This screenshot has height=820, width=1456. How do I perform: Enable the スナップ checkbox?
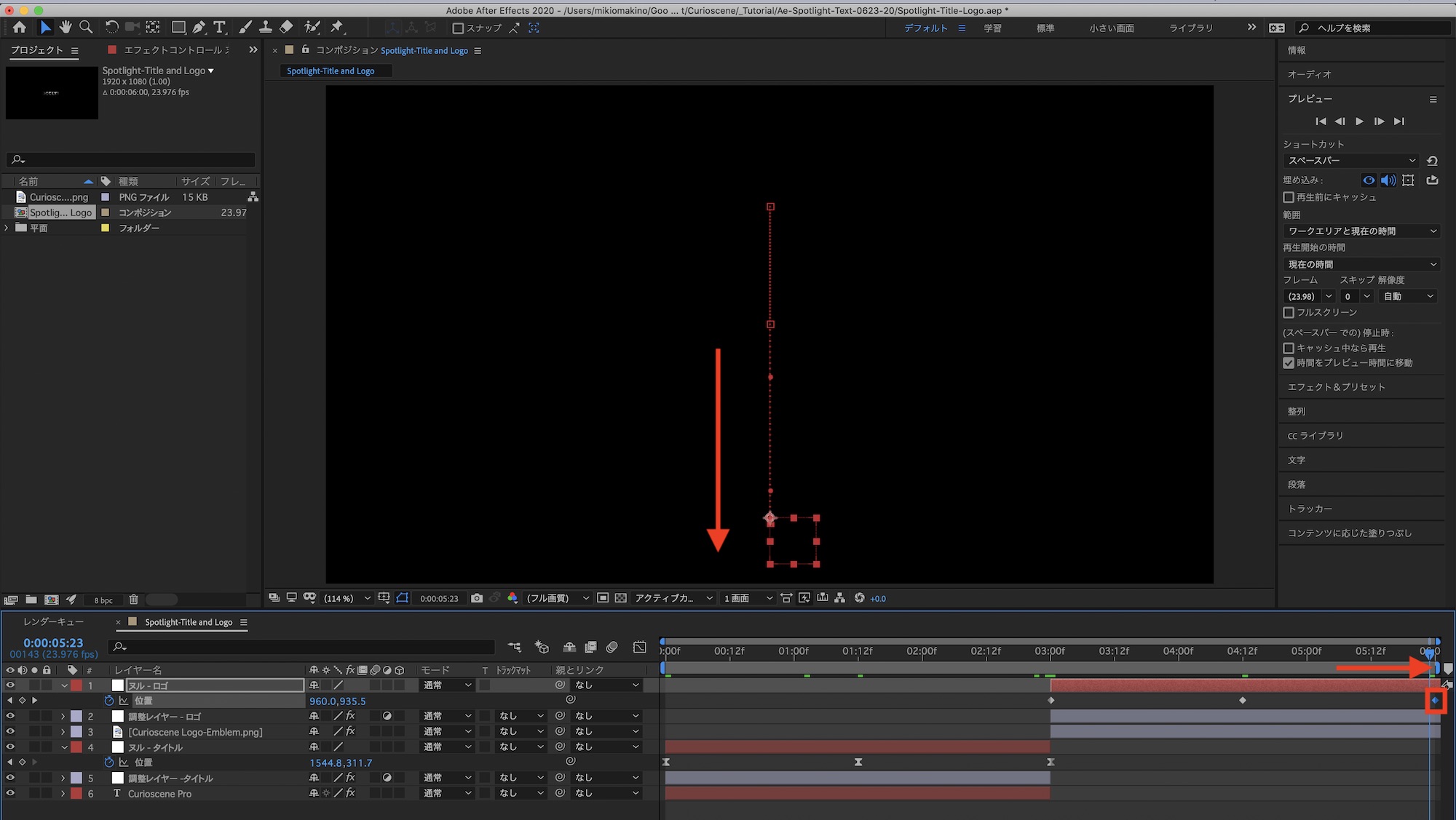pyautogui.click(x=458, y=28)
